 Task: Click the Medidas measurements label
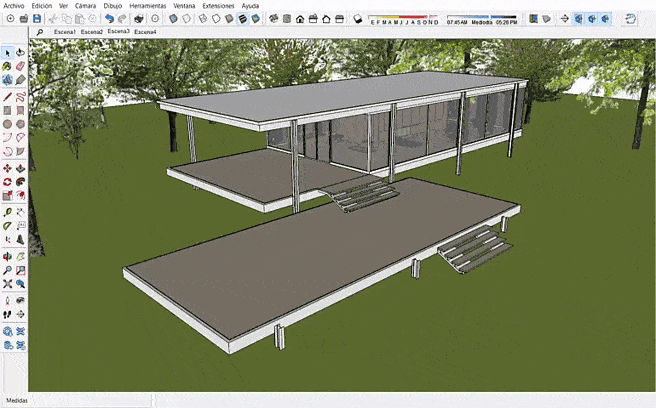(x=17, y=400)
